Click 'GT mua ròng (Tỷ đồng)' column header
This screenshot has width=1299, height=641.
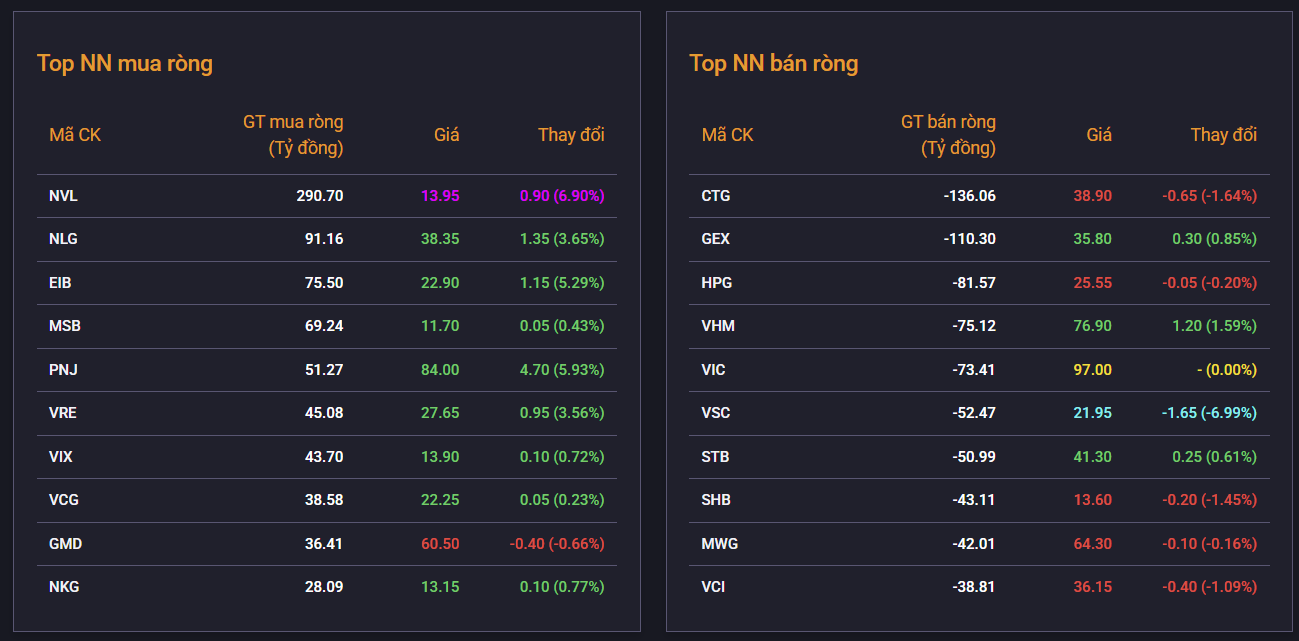[293, 135]
